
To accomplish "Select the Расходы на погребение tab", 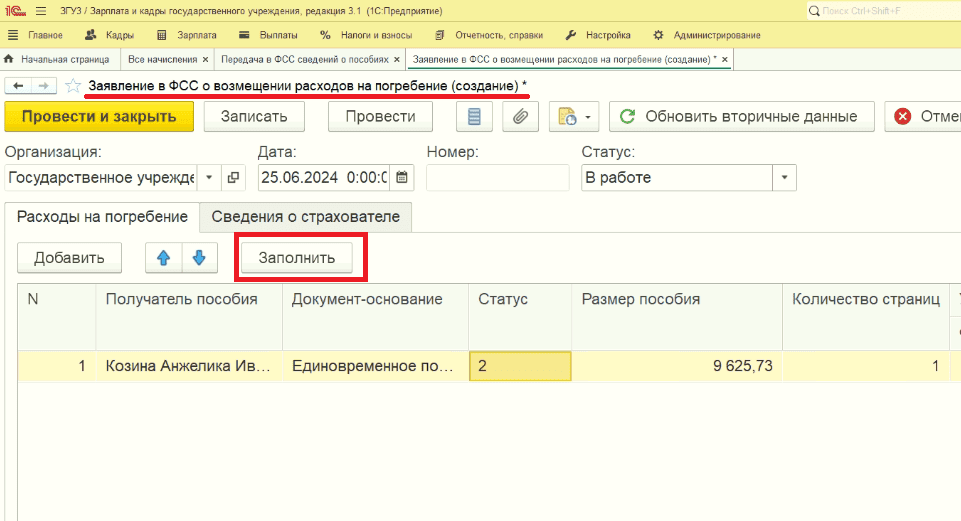I will [x=102, y=217].
